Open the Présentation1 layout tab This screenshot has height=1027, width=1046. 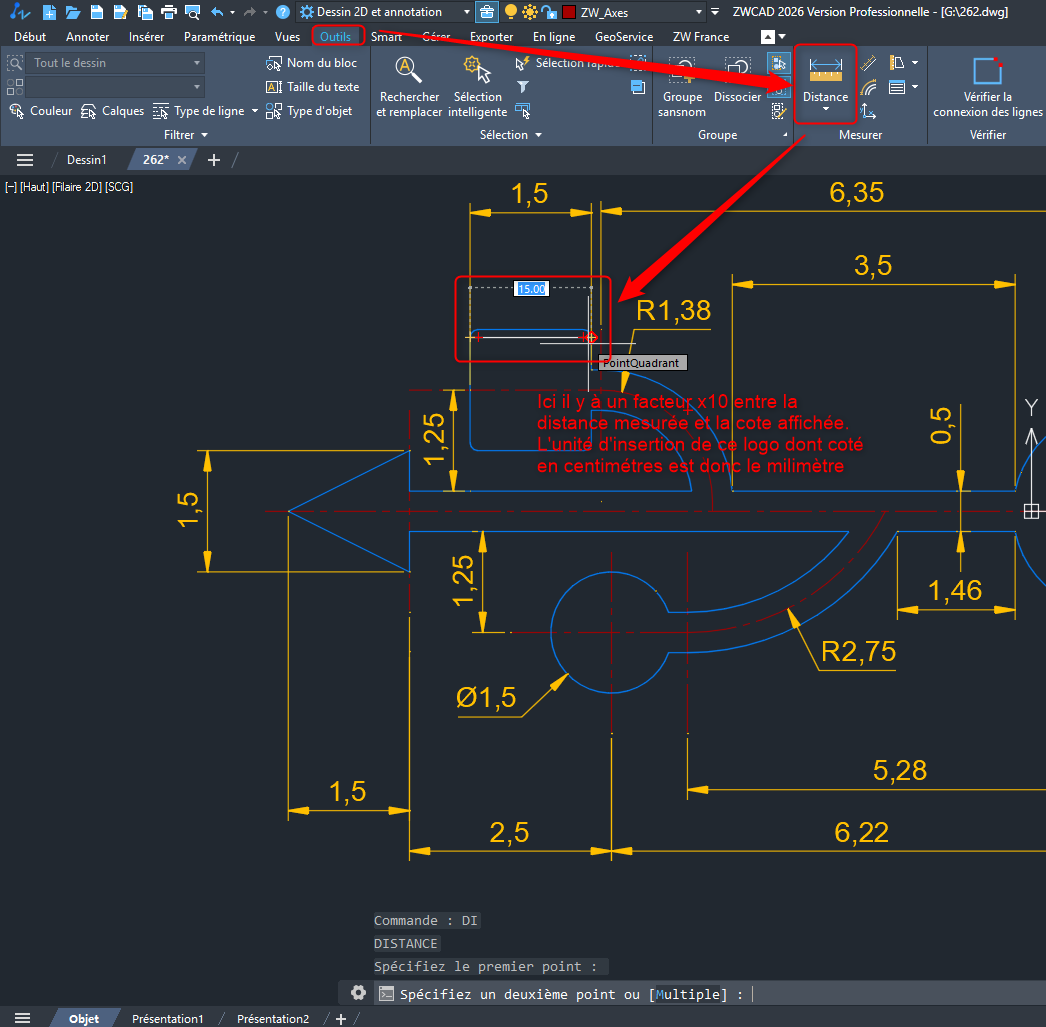pyautogui.click(x=167, y=1019)
